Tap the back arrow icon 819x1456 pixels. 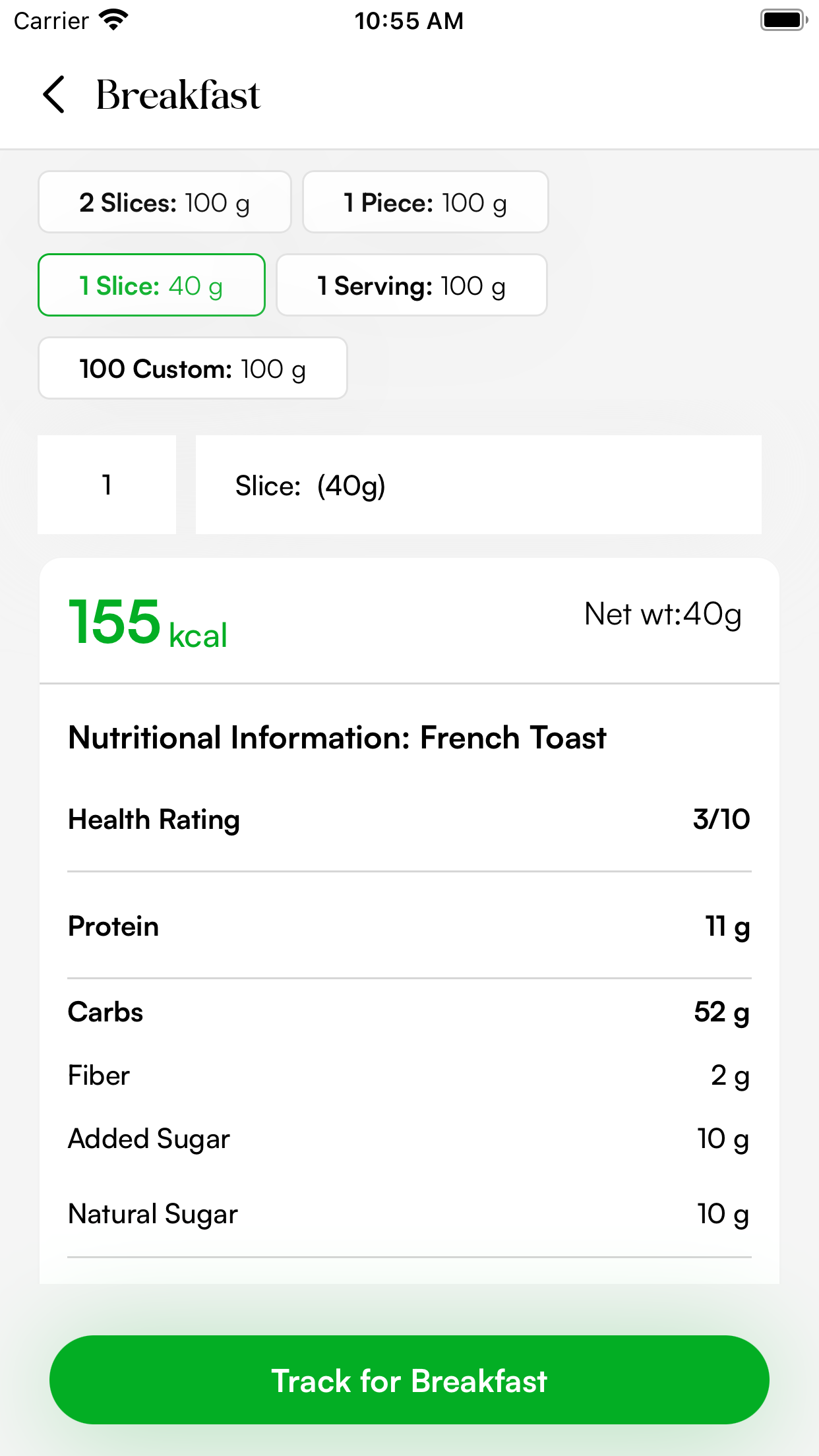pos(54,94)
